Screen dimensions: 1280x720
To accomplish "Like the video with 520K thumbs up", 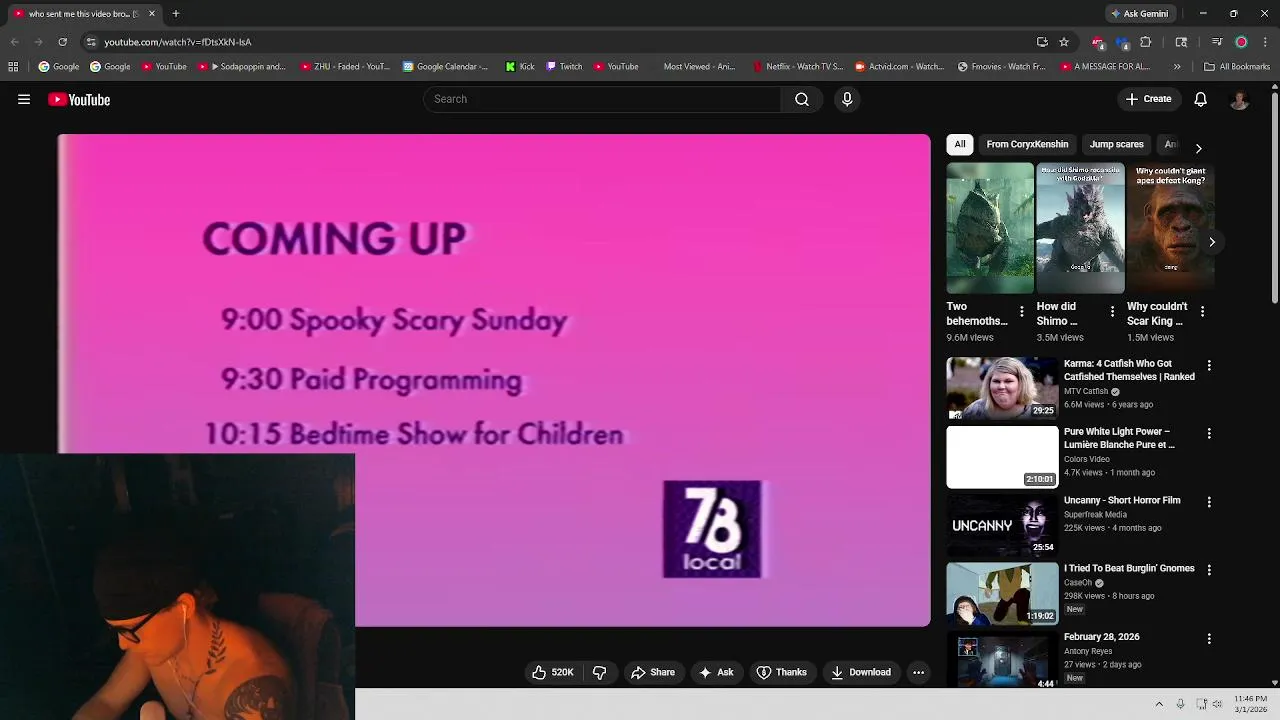I will 552,672.
